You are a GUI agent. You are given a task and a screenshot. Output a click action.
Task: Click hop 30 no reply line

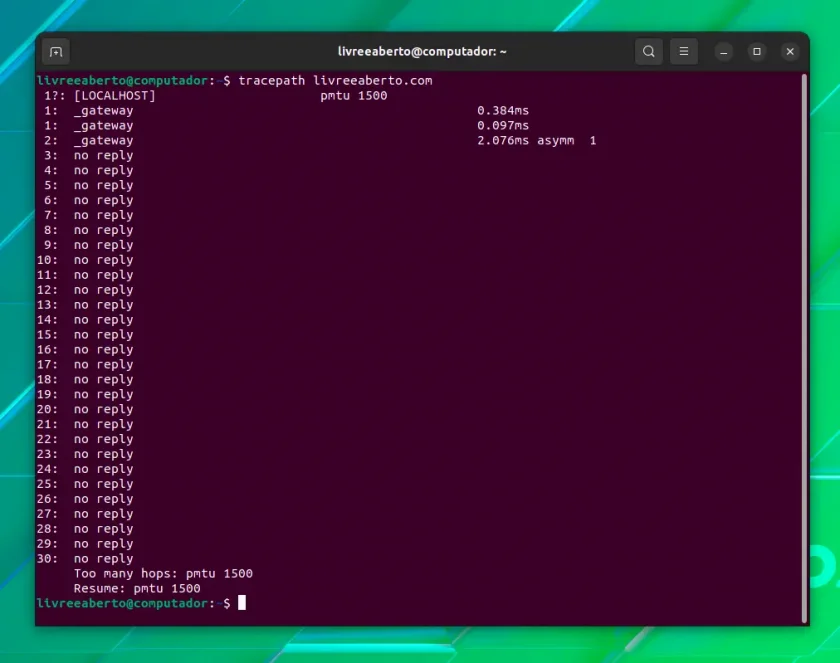tap(85, 559)
